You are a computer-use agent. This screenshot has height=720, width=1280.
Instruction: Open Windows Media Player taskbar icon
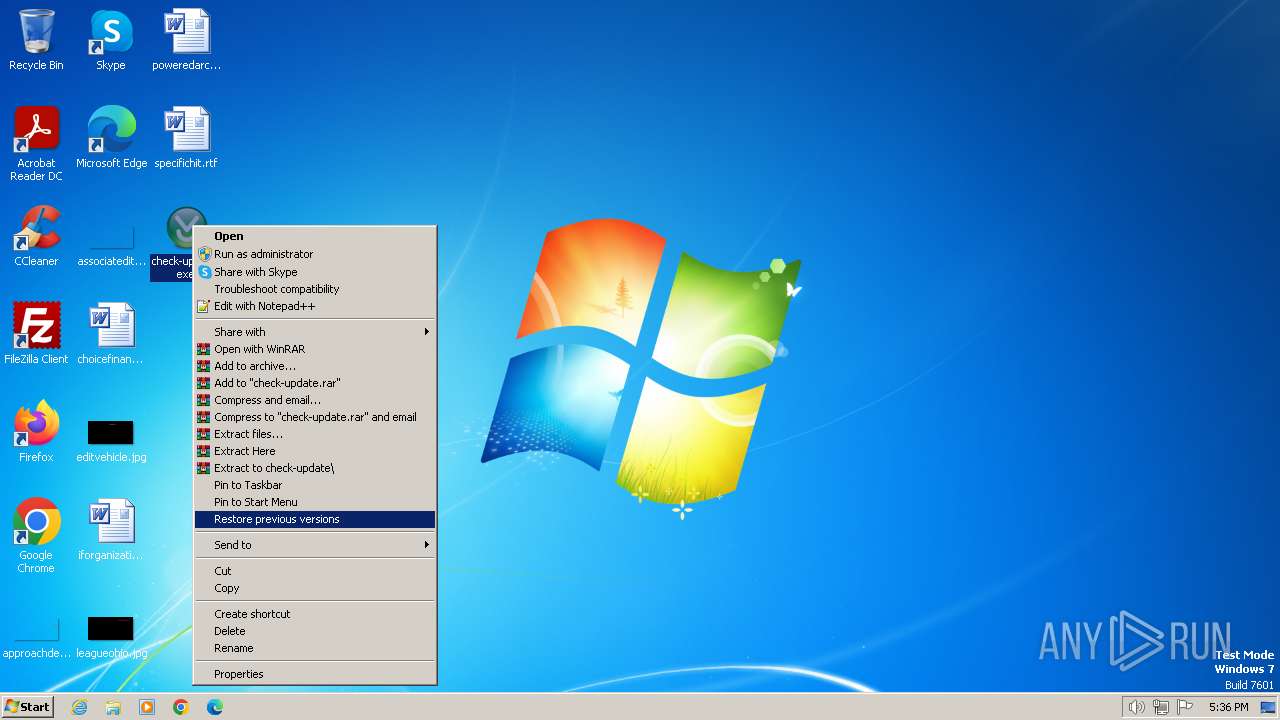147,707
